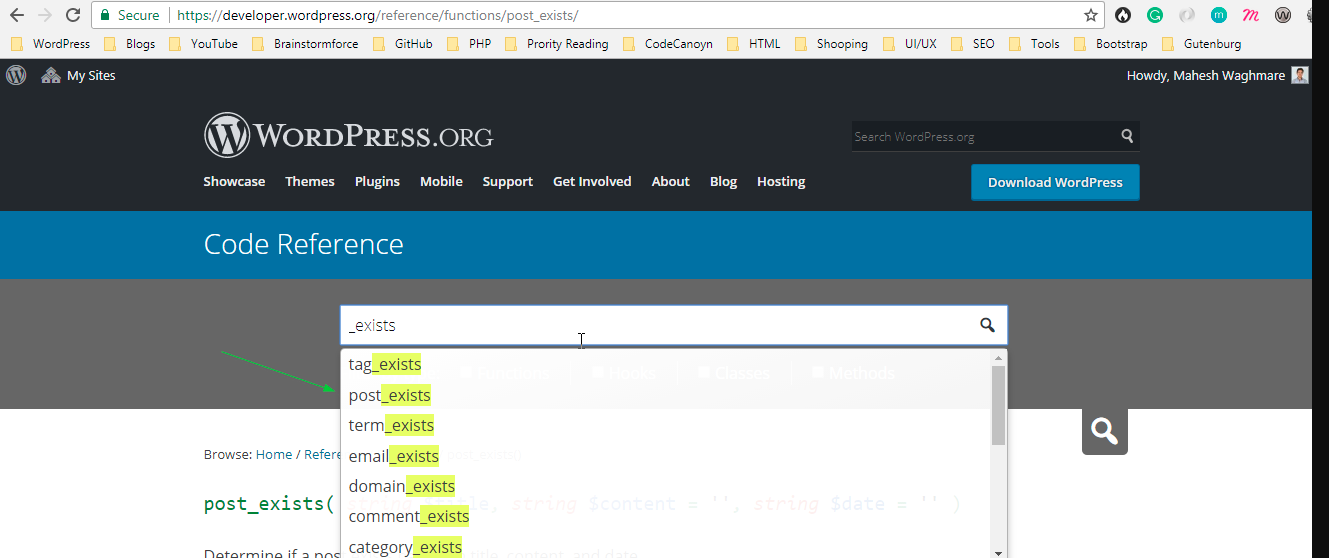Click the Download WordPress button
This screenshot has height=558, width=1329.
(1055, 182)
